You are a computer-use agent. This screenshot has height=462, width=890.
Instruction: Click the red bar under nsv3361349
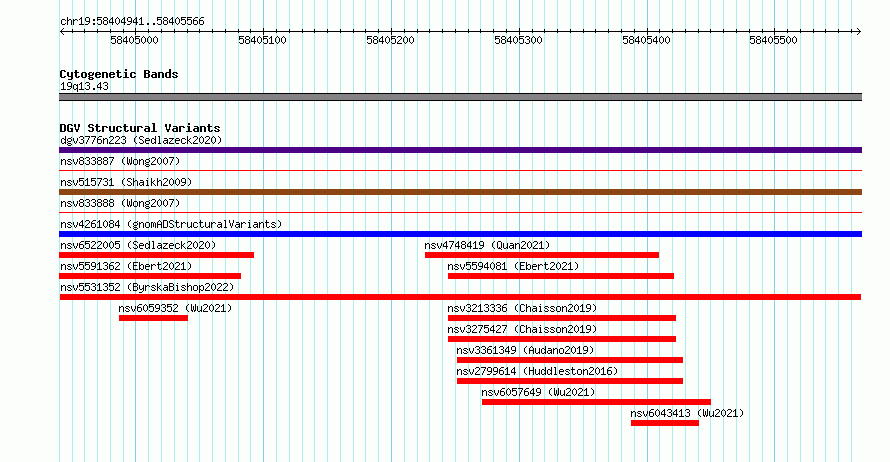coord(570,360)
